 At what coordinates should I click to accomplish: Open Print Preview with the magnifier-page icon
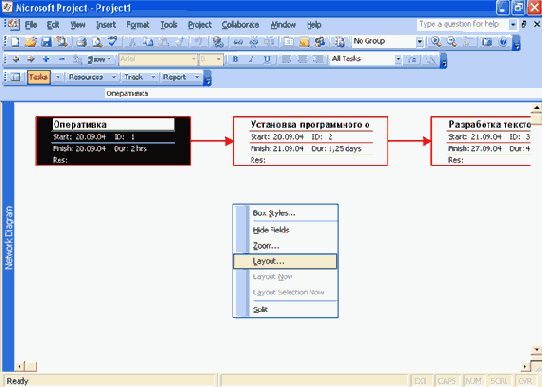pyautogui.click(x=97, y=42)
